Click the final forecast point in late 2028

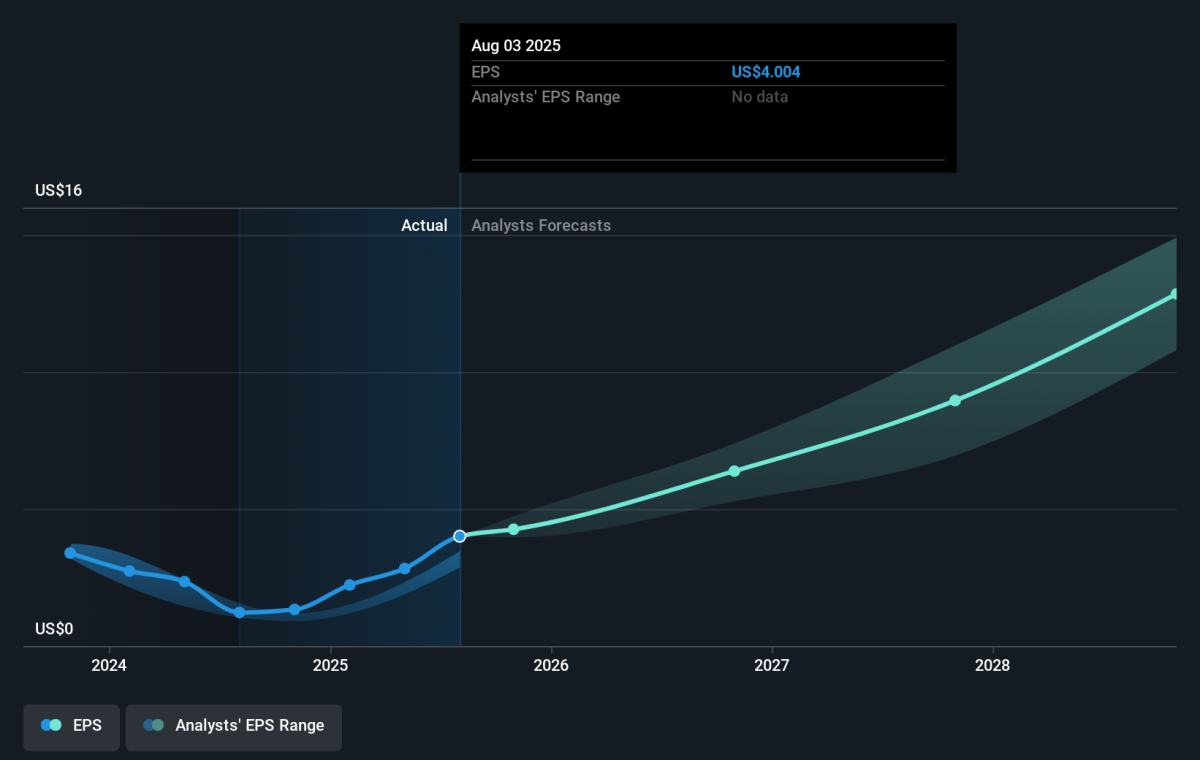pyautogui.click(x=1176, y=294)
